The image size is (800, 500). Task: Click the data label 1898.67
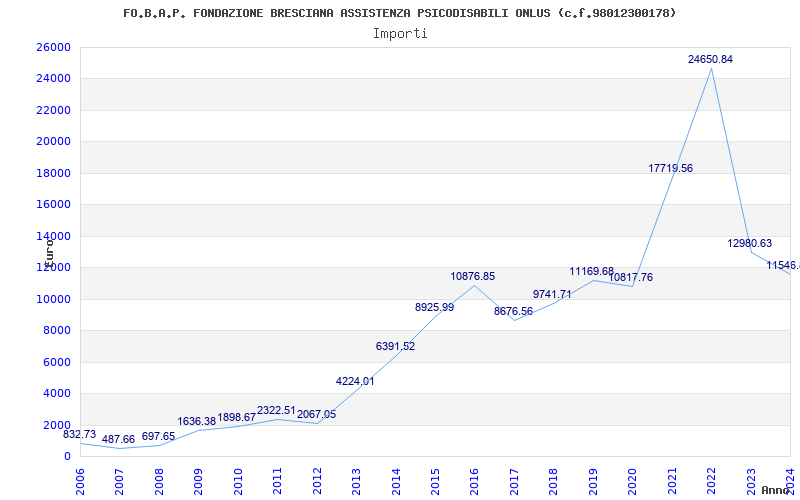pos(237,417)
